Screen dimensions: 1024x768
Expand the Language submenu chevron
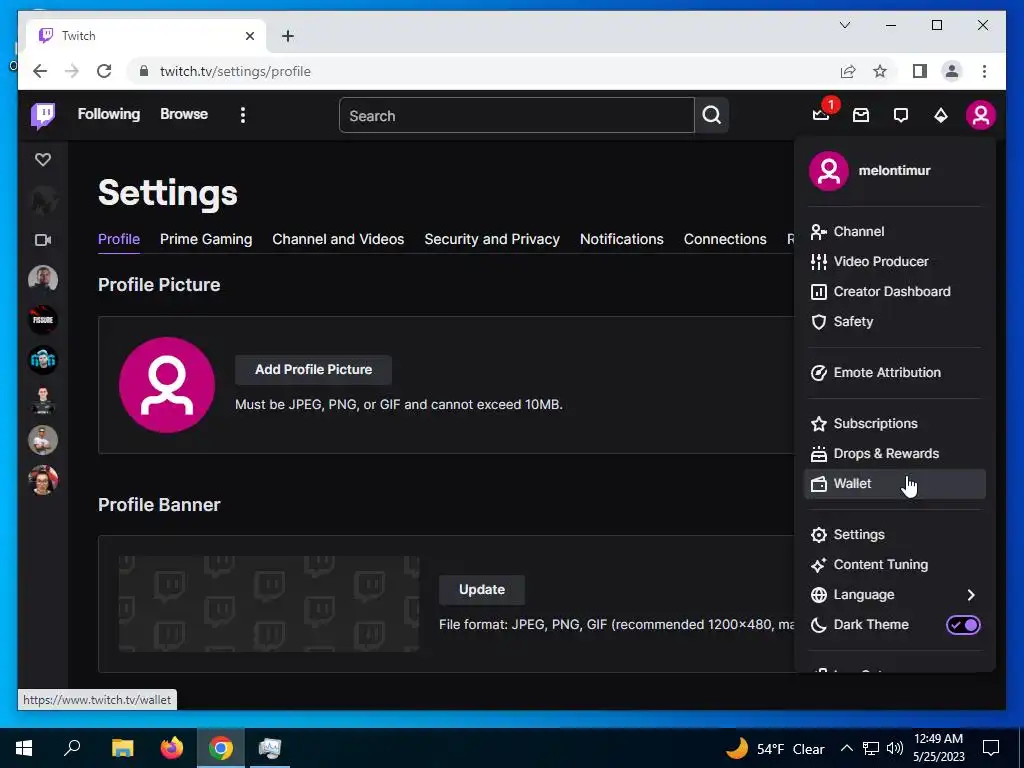coord(970,595)
